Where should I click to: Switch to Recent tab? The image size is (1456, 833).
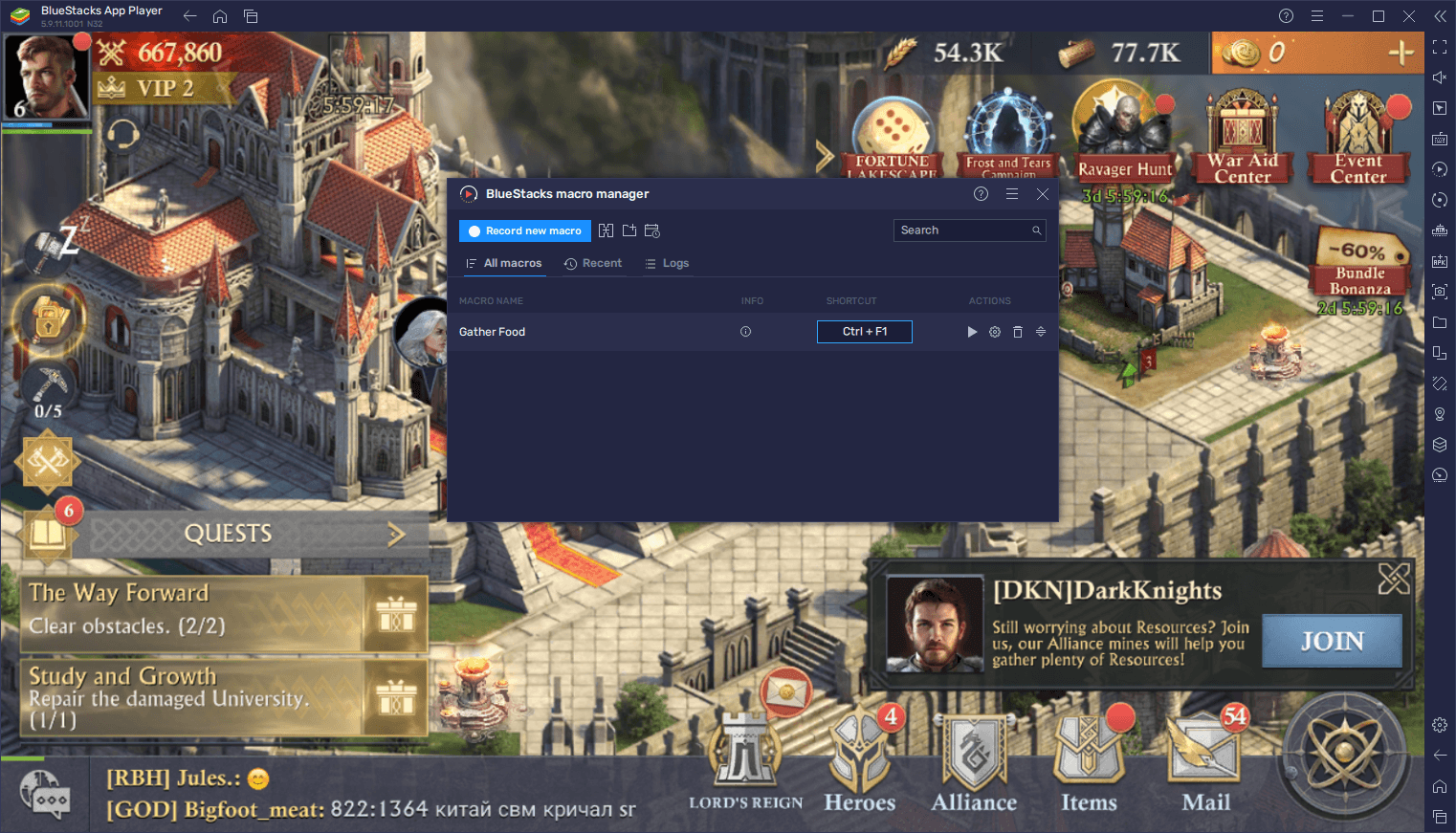coord(593,263)
